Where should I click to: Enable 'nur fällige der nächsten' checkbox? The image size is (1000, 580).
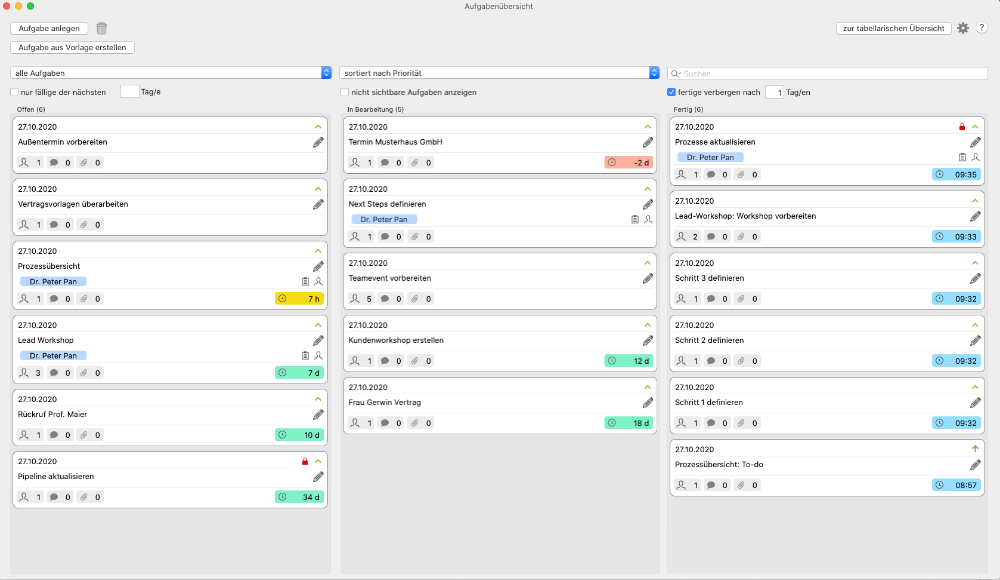[x=15, y=92]
